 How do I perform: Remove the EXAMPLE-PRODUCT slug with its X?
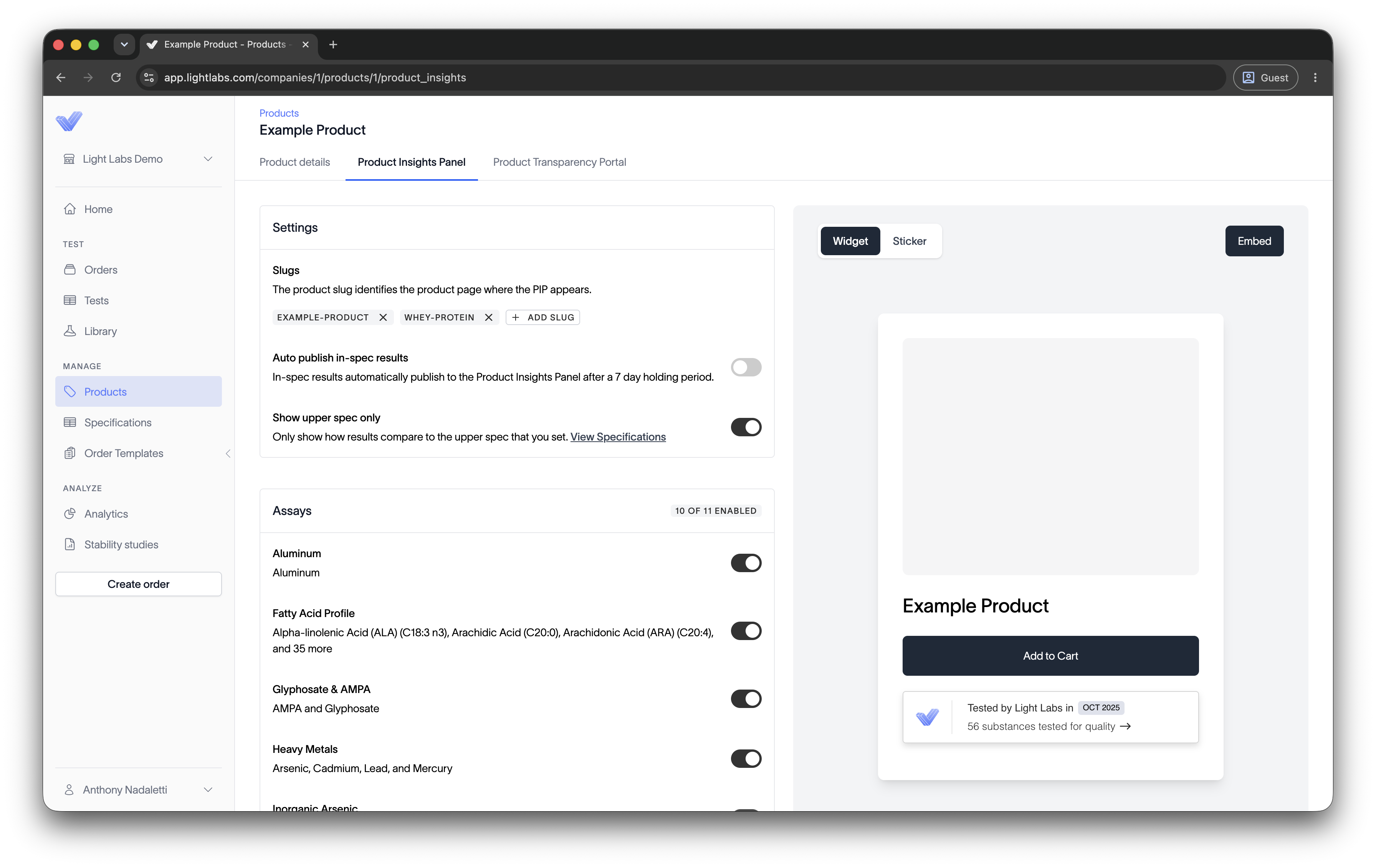[383, 317]
